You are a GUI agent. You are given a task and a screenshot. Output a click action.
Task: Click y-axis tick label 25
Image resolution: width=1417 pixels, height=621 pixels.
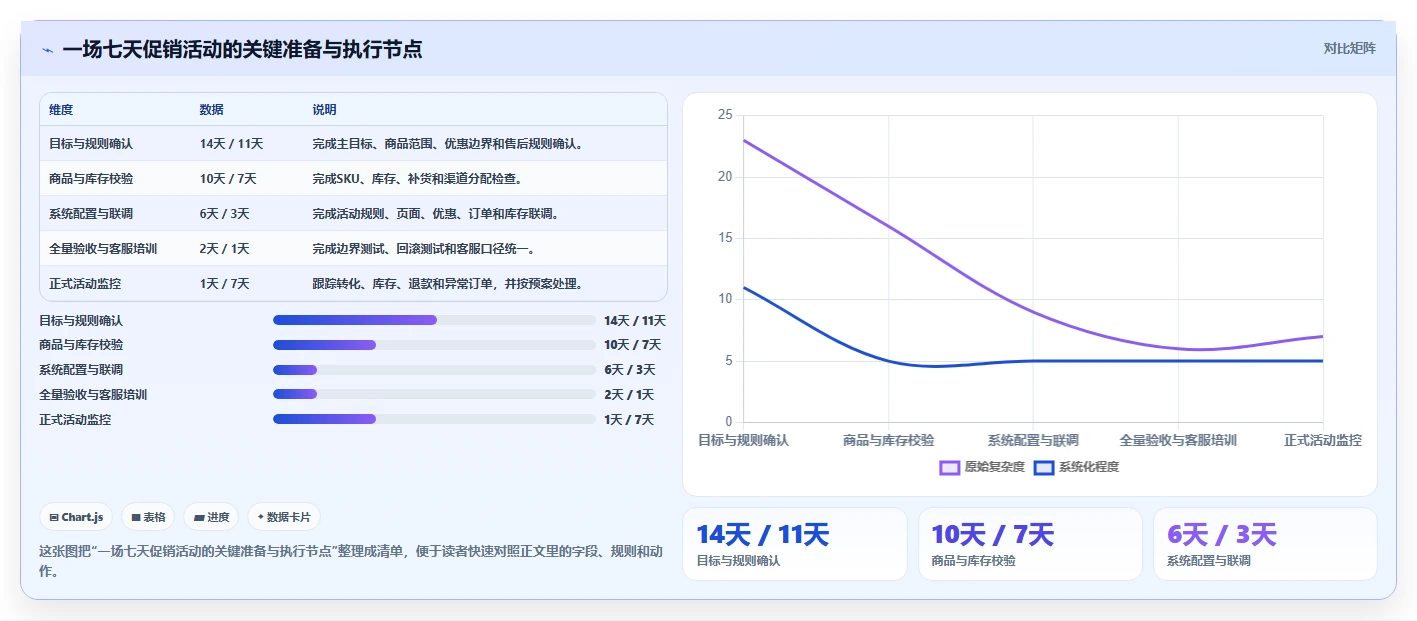[726, 115]
